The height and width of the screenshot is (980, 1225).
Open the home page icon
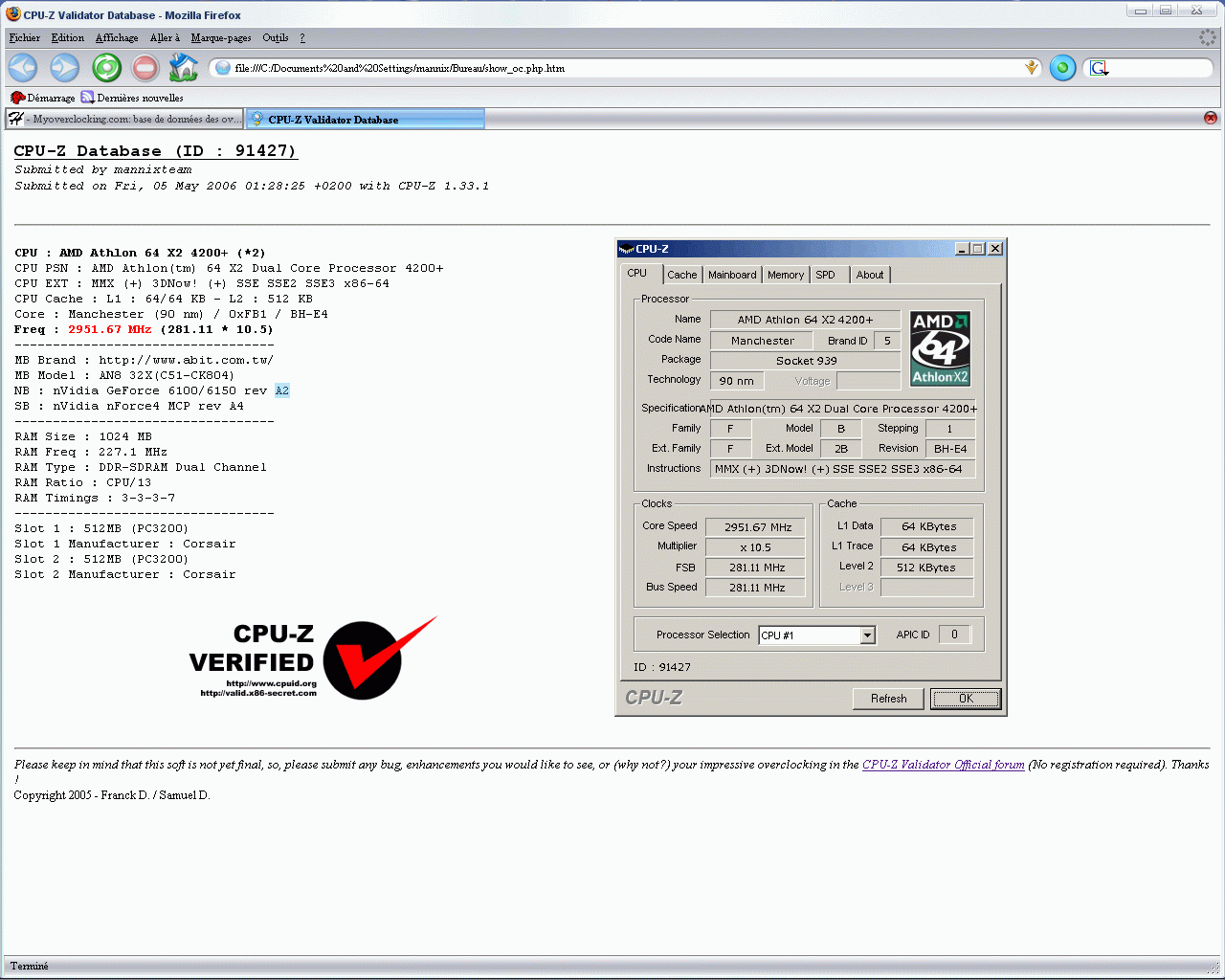click(x=183, y=67)
